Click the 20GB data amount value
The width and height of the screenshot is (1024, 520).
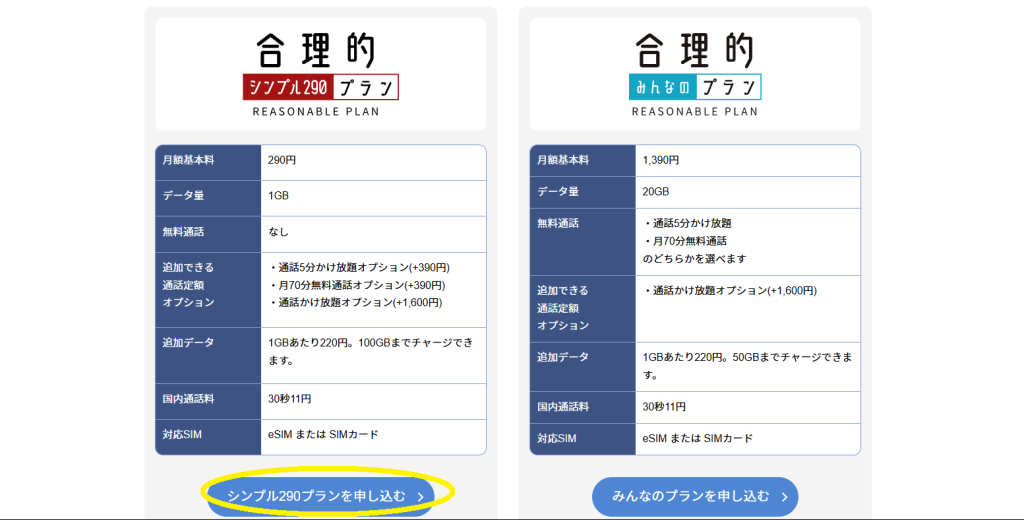(x=657, y=191)
